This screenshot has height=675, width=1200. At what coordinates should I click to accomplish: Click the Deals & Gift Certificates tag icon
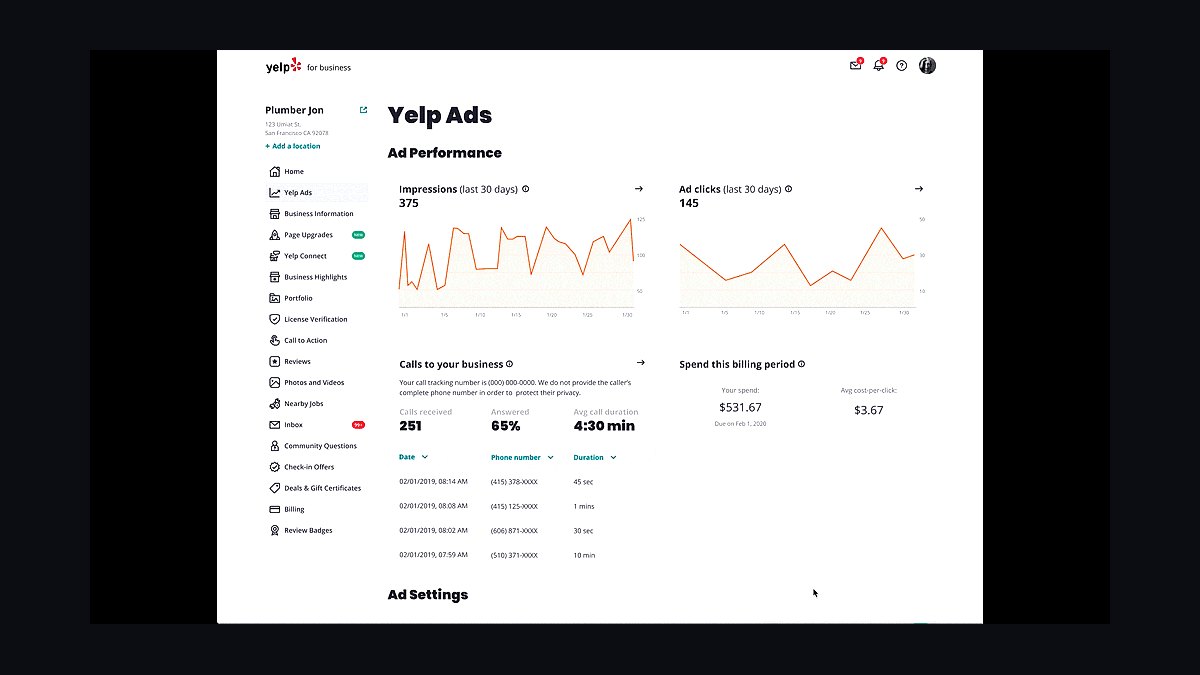pyautogui.click(x=275, y=488)
